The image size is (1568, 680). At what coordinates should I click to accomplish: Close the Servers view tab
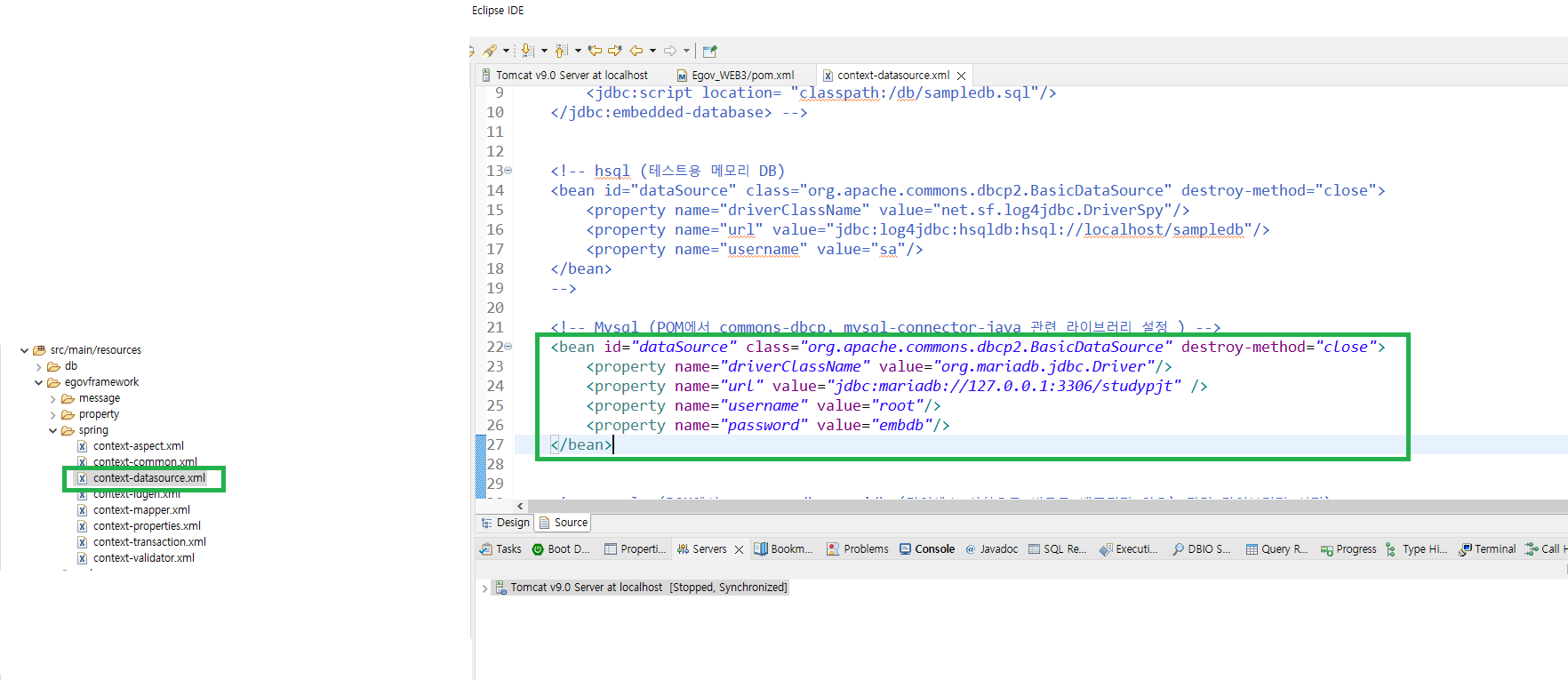(739, 550)
